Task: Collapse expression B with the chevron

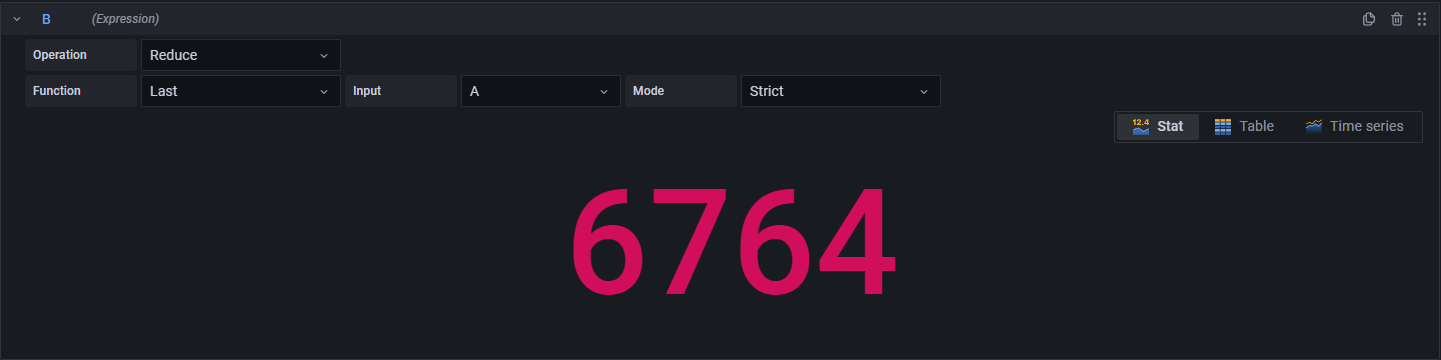Action: 16,19
